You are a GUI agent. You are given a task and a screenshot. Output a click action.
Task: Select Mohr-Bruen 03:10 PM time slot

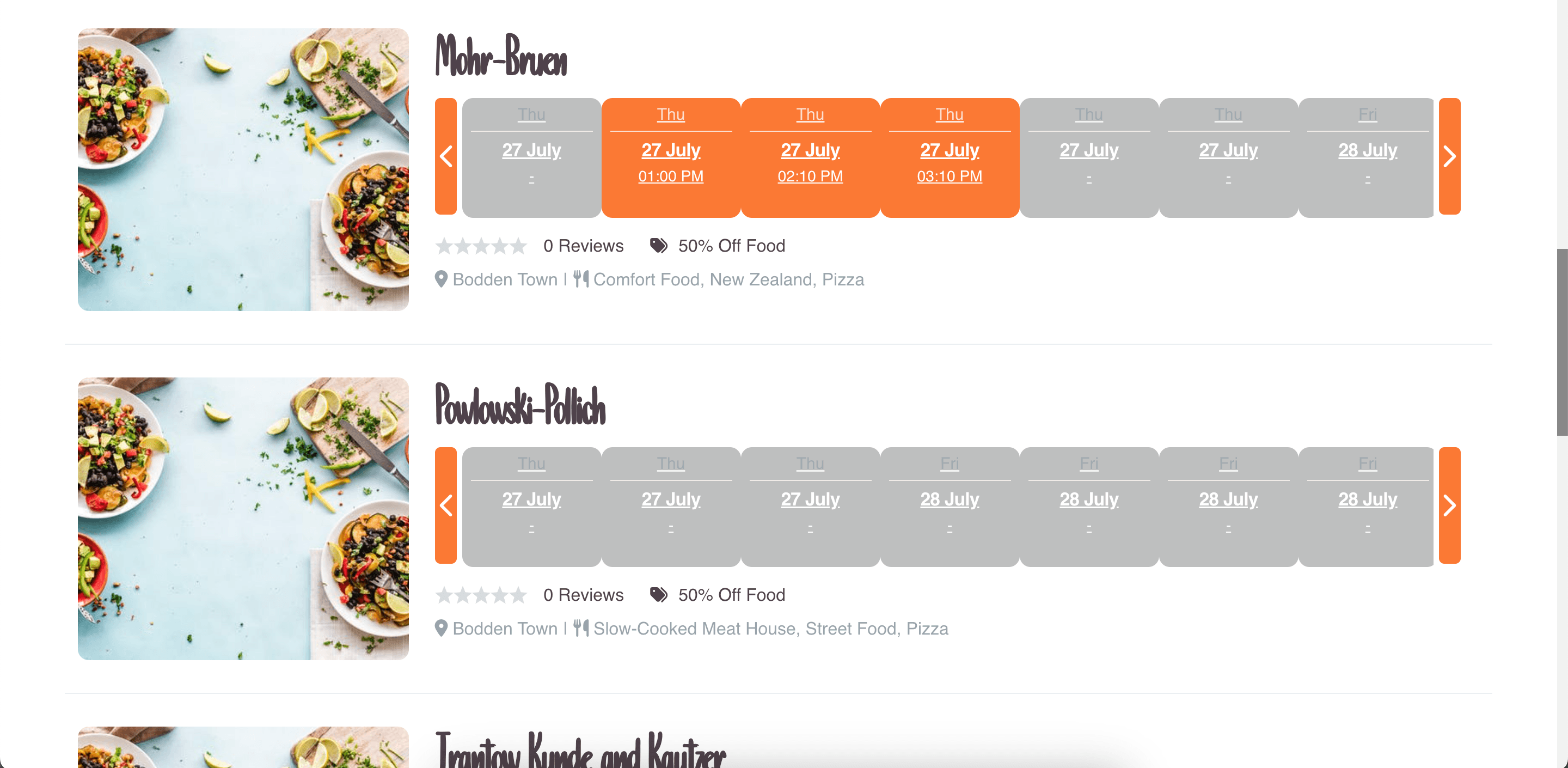pos(950,157)
